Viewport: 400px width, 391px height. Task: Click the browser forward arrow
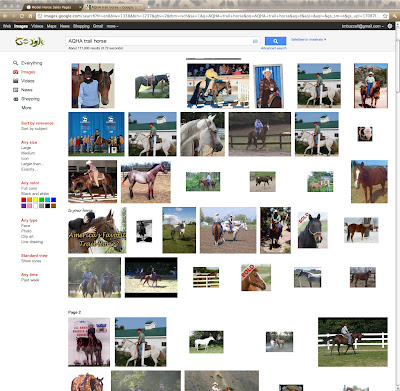coord(14,16)
